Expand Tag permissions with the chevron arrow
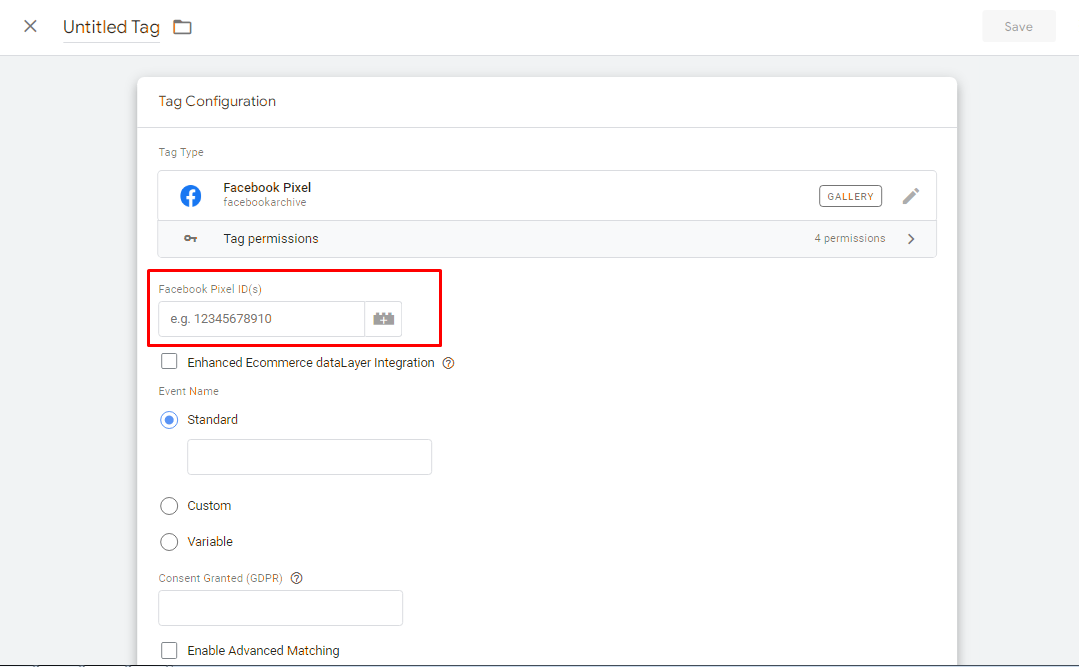 coord(911,239)
